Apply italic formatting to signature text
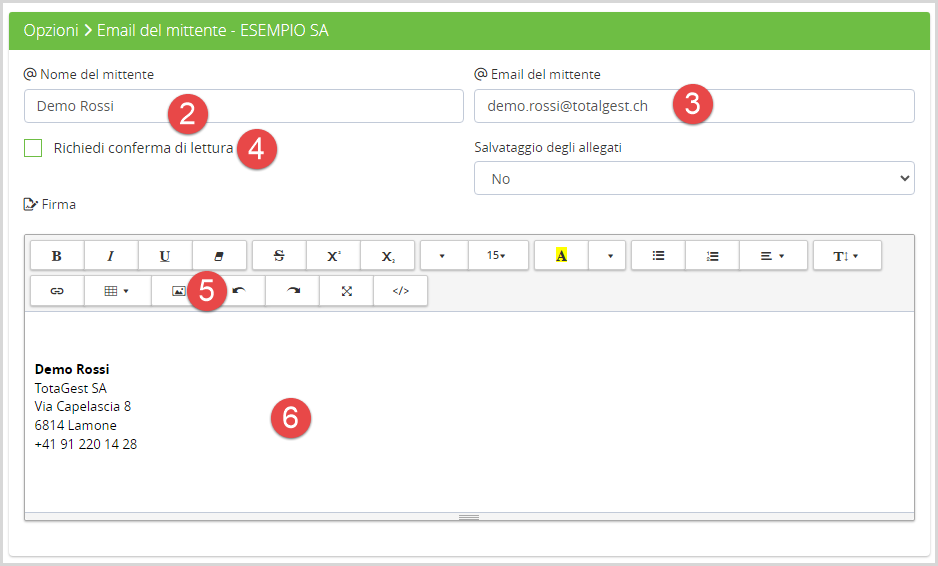This screenshot has height=566, width=938. 111,255
